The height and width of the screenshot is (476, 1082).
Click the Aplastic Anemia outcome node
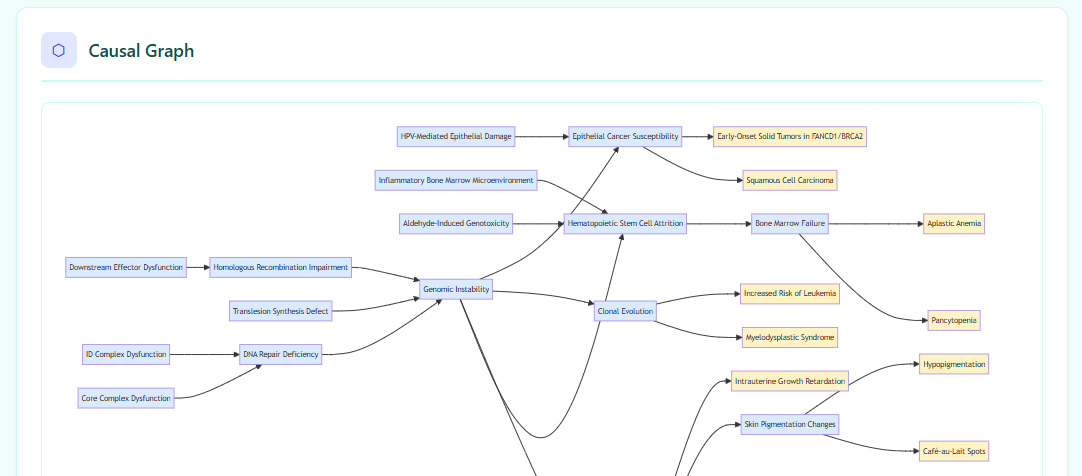coord(954,224)
